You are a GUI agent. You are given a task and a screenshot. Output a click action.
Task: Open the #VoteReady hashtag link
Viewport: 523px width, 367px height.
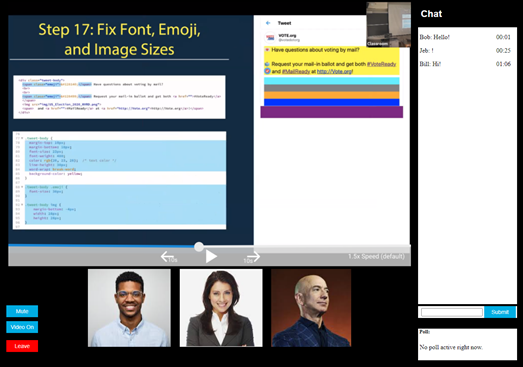tap(382, 64)
